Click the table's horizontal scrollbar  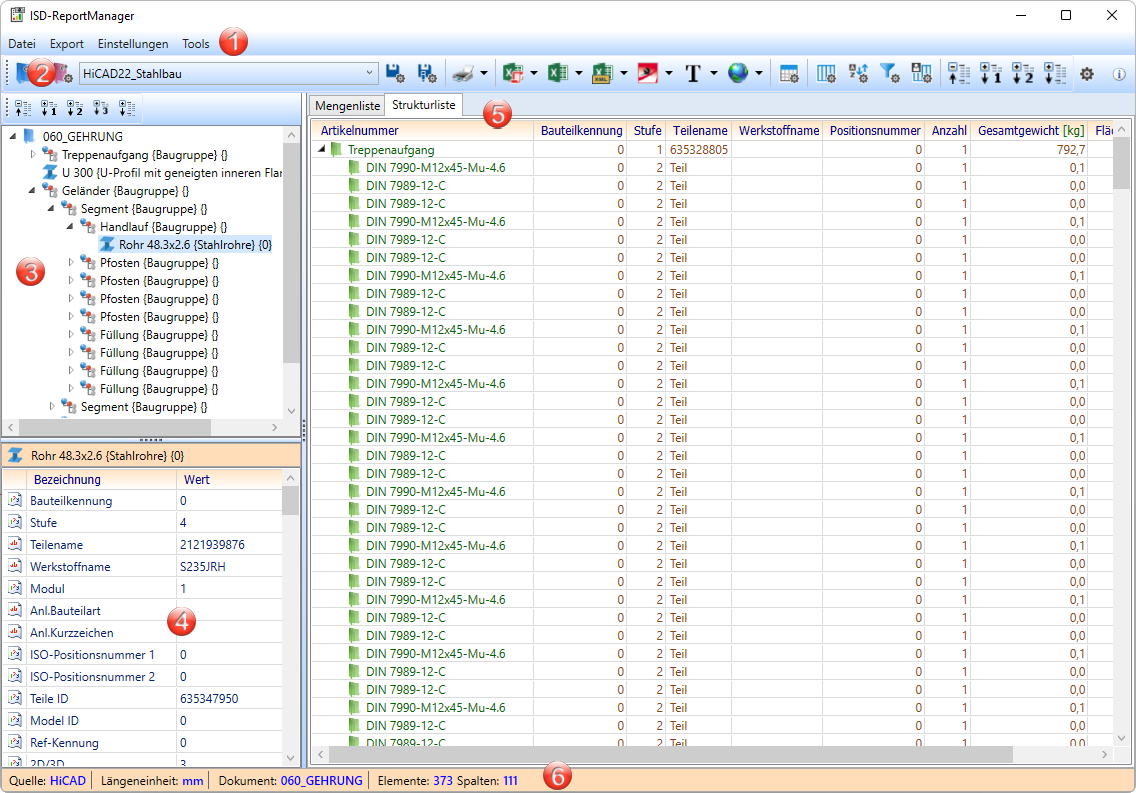pos(670,754)
